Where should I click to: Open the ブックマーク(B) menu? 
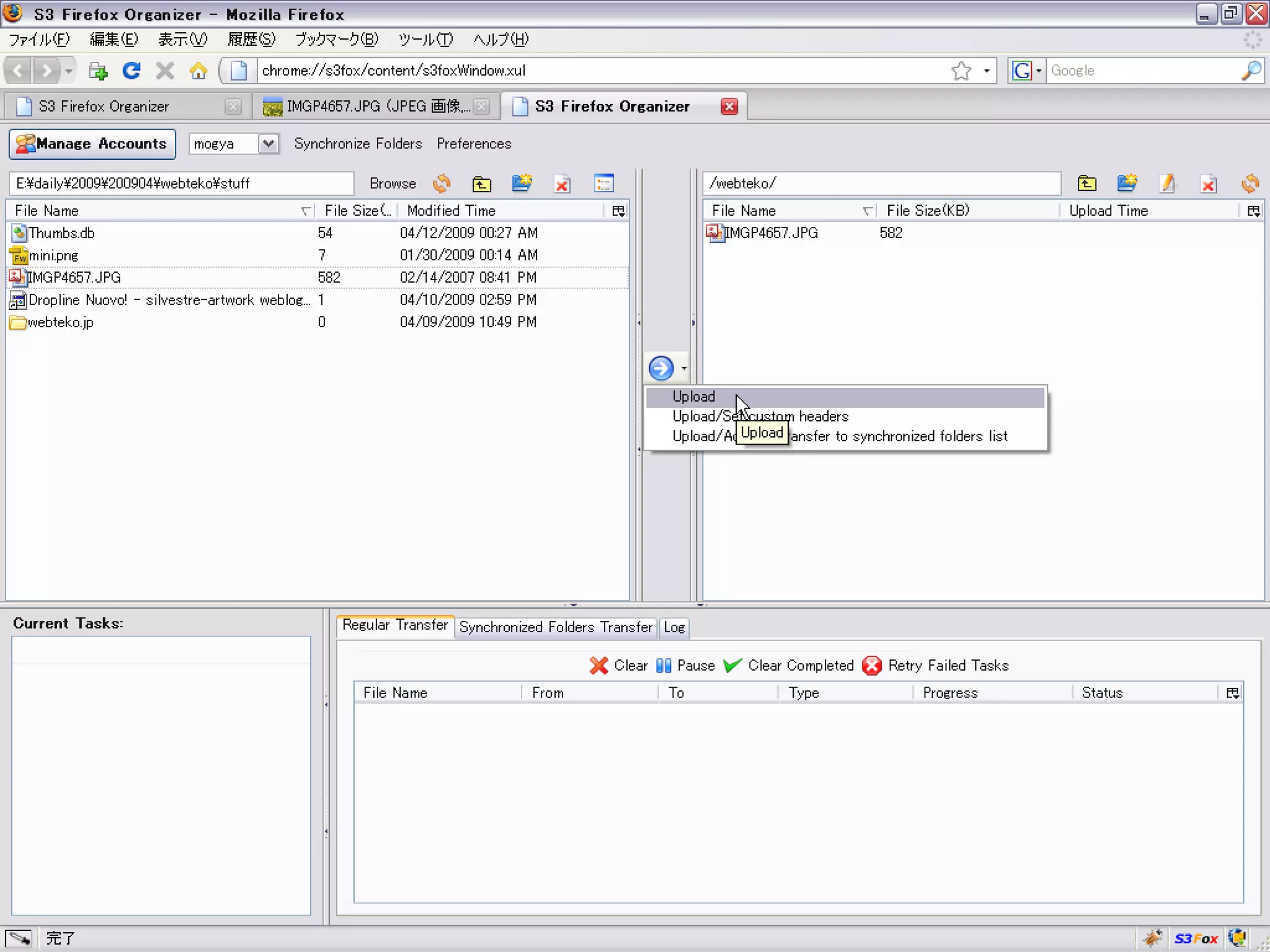(336, 40)
